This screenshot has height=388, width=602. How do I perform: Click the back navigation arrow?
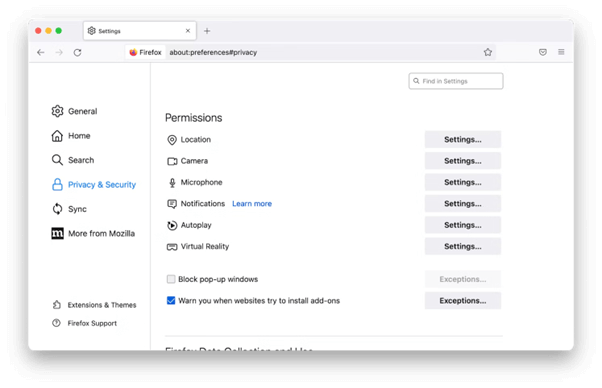[41, 52]
